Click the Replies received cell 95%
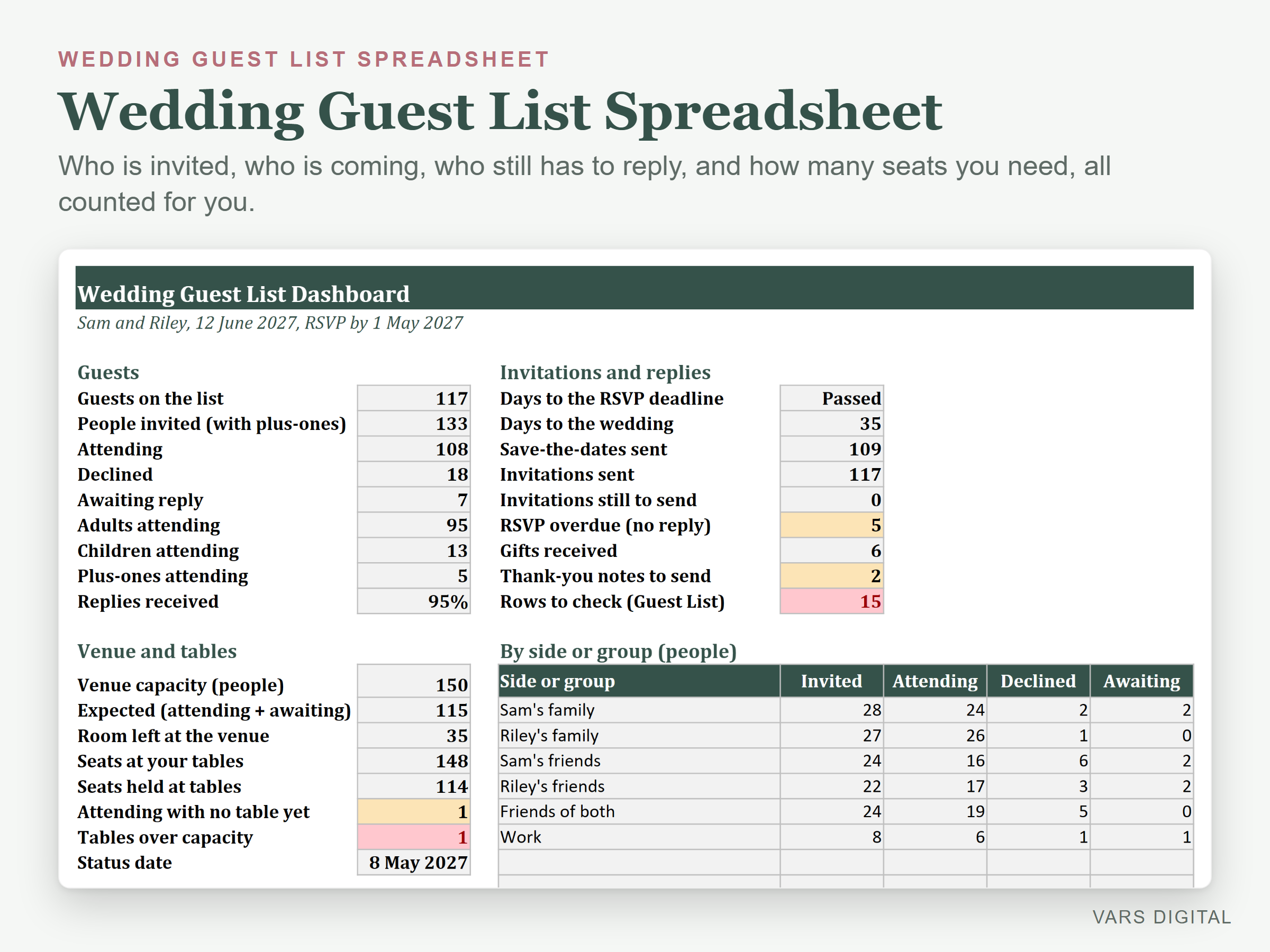Image resolution: width=1270 pixels, height=952 pixels. coord(413,601)
